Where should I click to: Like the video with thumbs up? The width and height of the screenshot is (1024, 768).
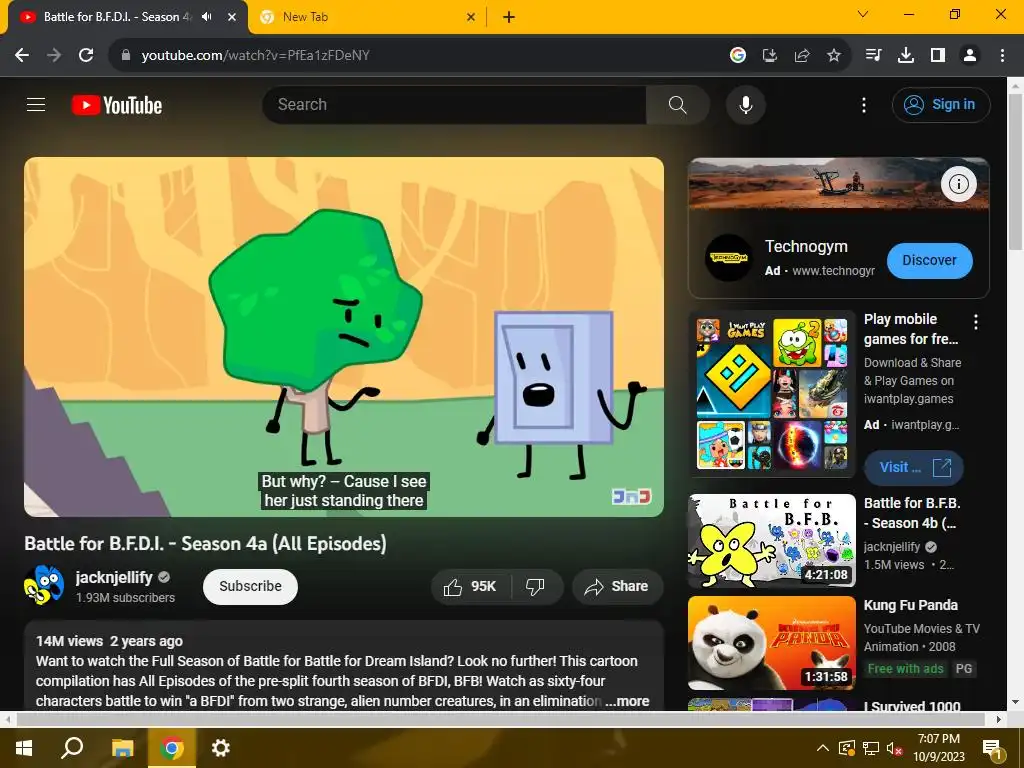(x=470, y=586)
